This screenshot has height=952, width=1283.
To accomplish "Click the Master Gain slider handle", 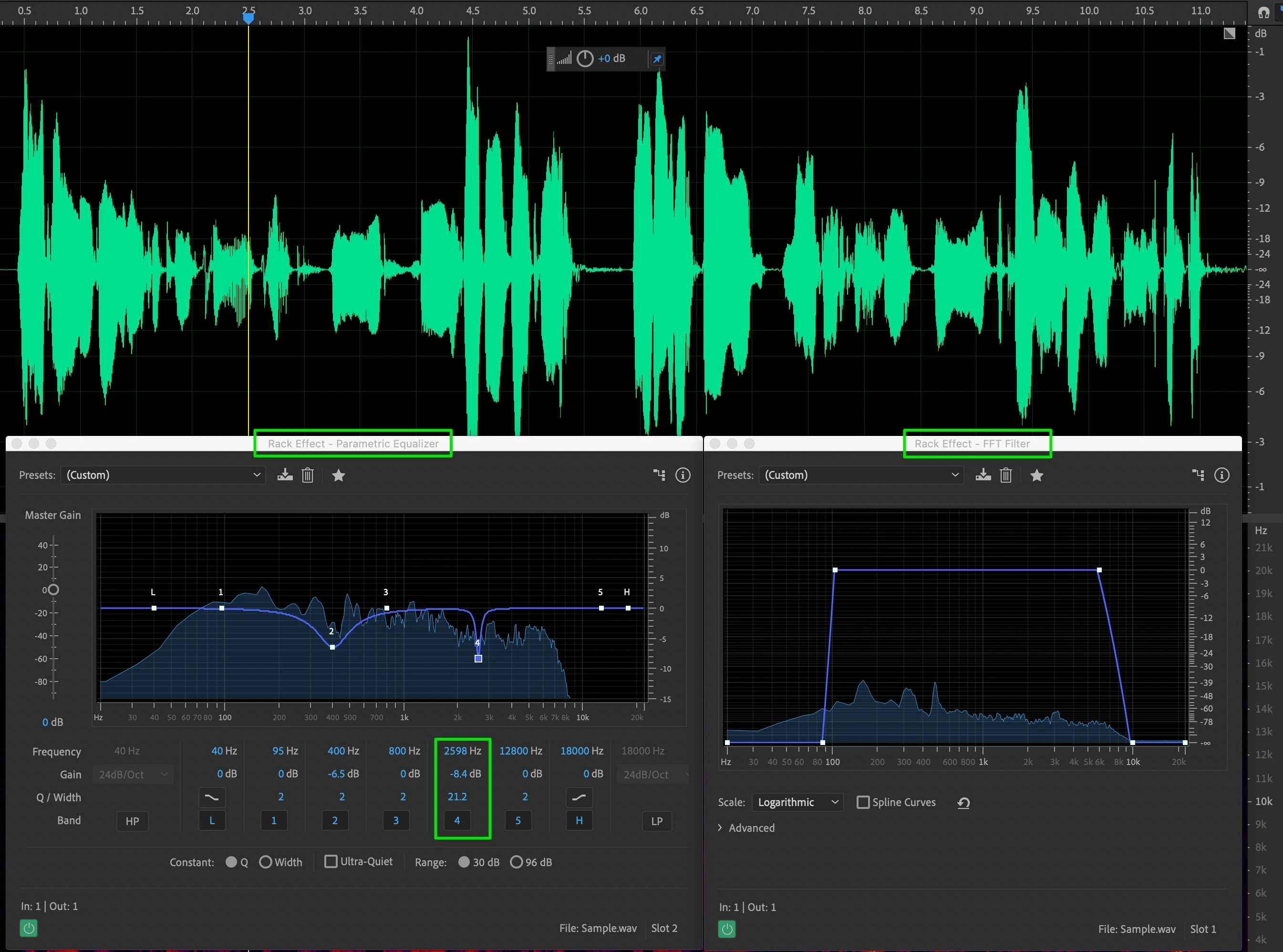I will coord(53,590).
